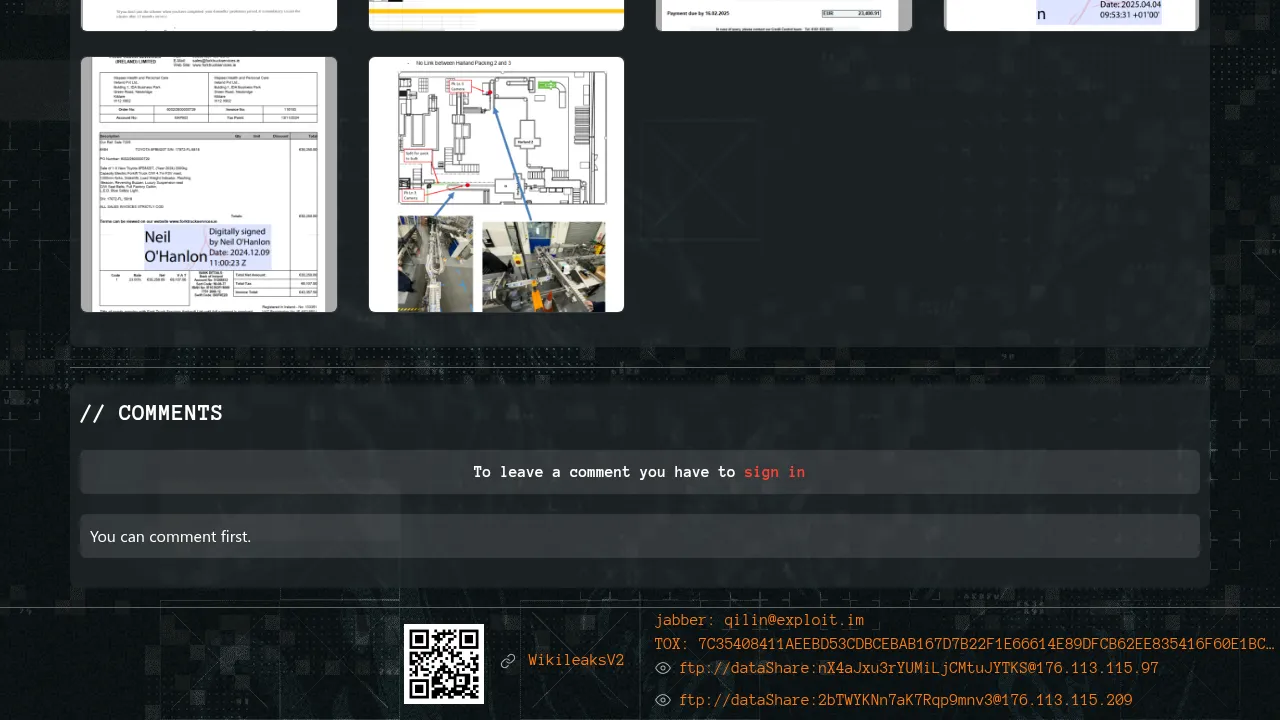Click the red sign in link
The width and height of the screenshot is (1280, 720).
(x=774, y=472)
